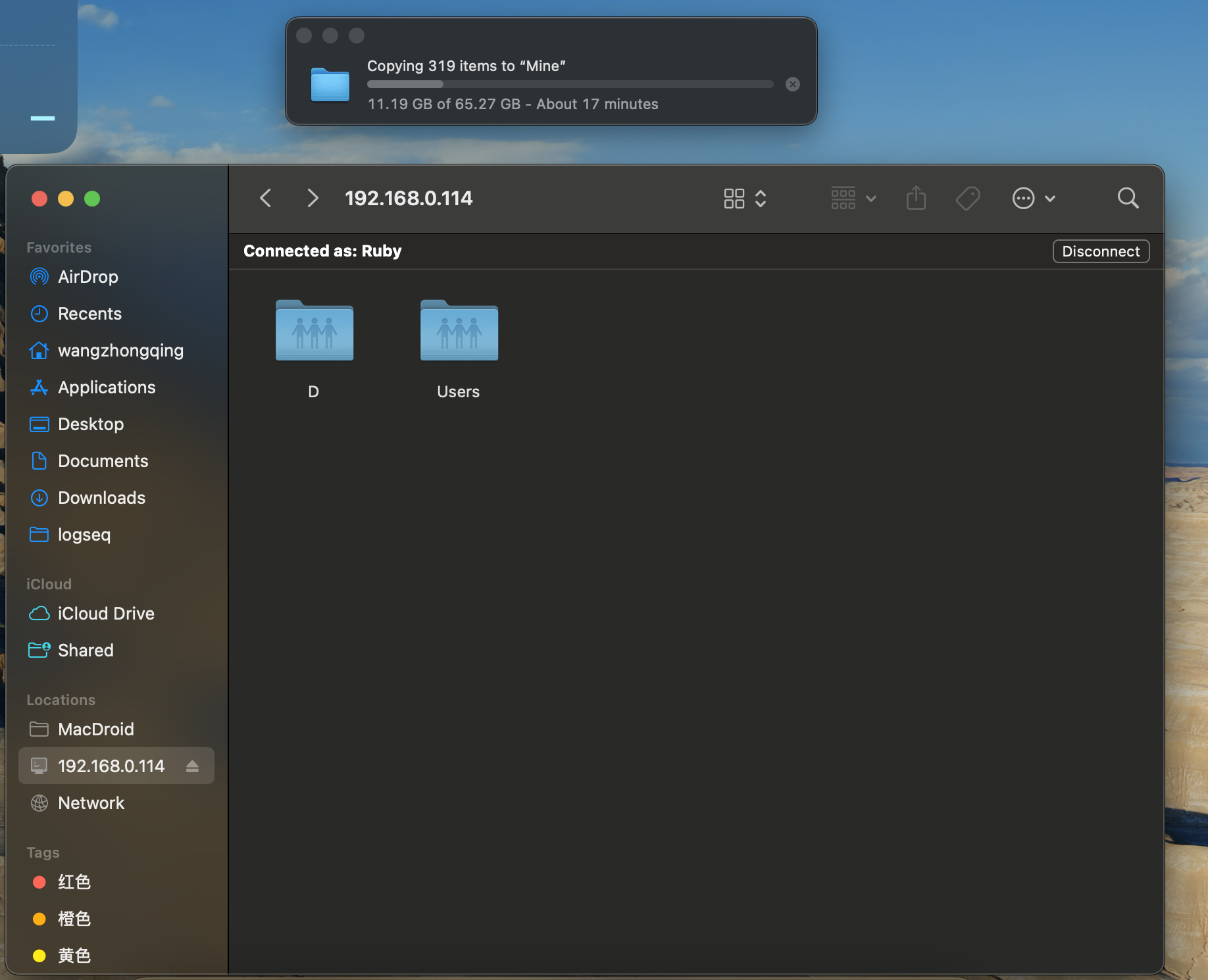
Task: Open the logseq folder in sidebar
Action: 116,535
